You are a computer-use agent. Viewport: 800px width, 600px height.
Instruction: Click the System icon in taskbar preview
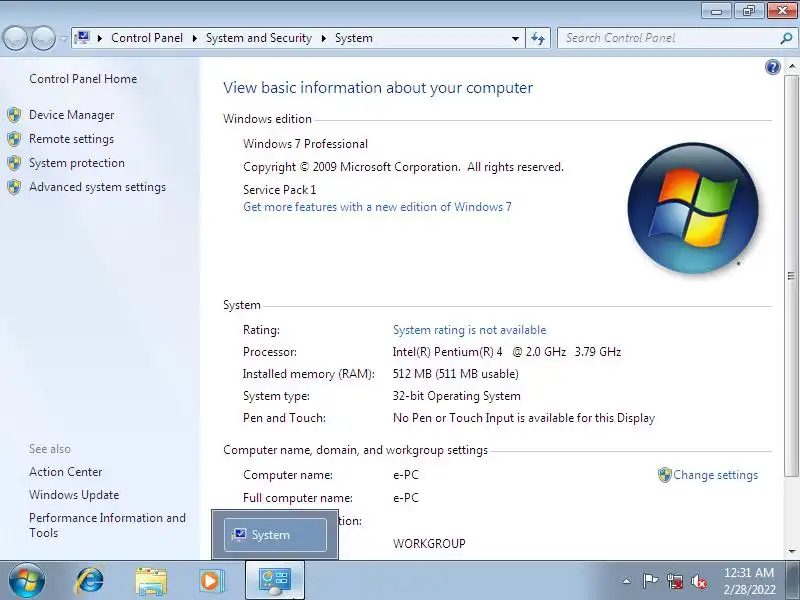coord(239,534)
